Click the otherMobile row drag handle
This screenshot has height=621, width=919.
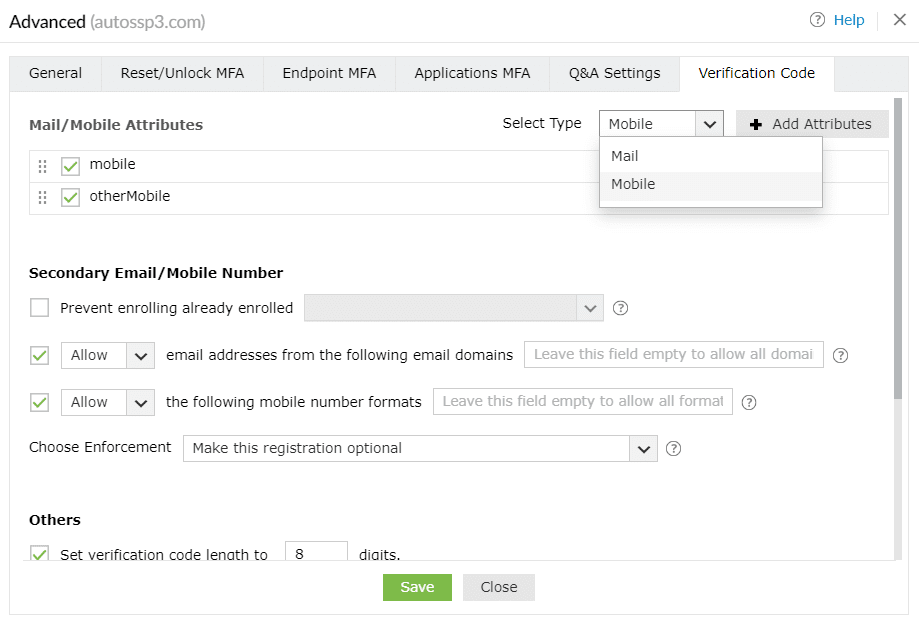(42, 198)
